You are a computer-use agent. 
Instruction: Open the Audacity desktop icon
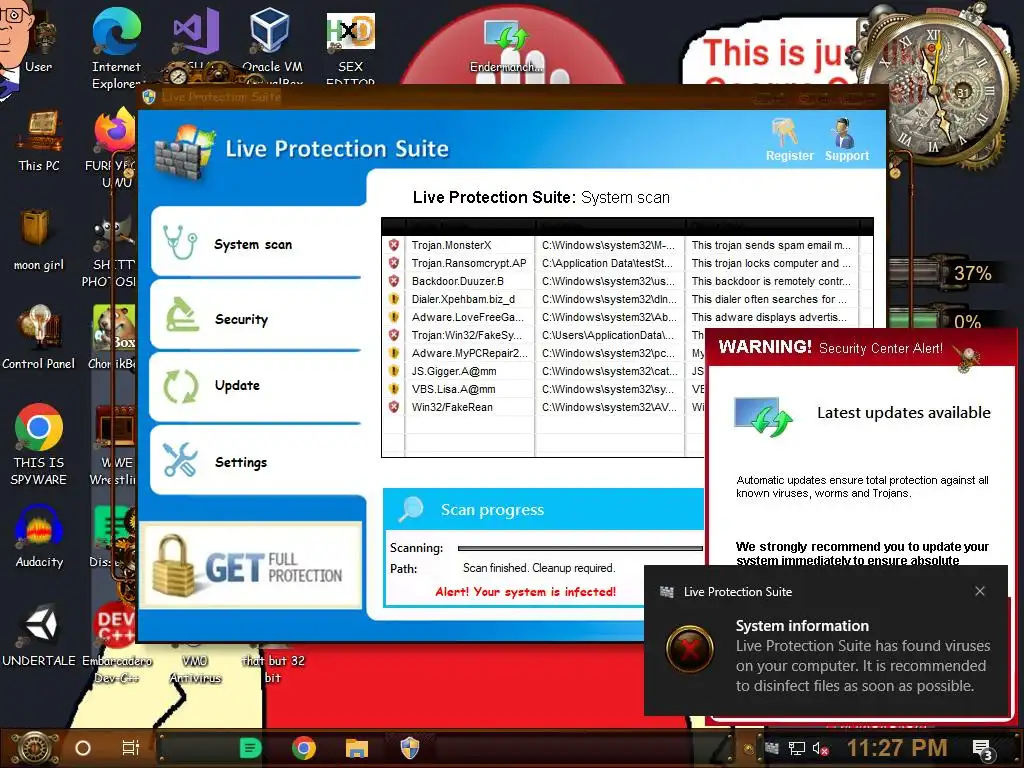(x=39, y=537)
